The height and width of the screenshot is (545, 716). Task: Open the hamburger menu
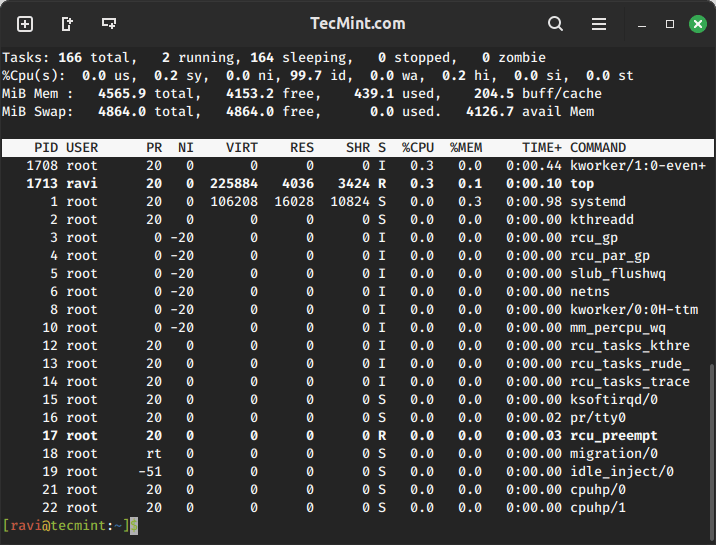pyautogui.click(x=599, y=24)
